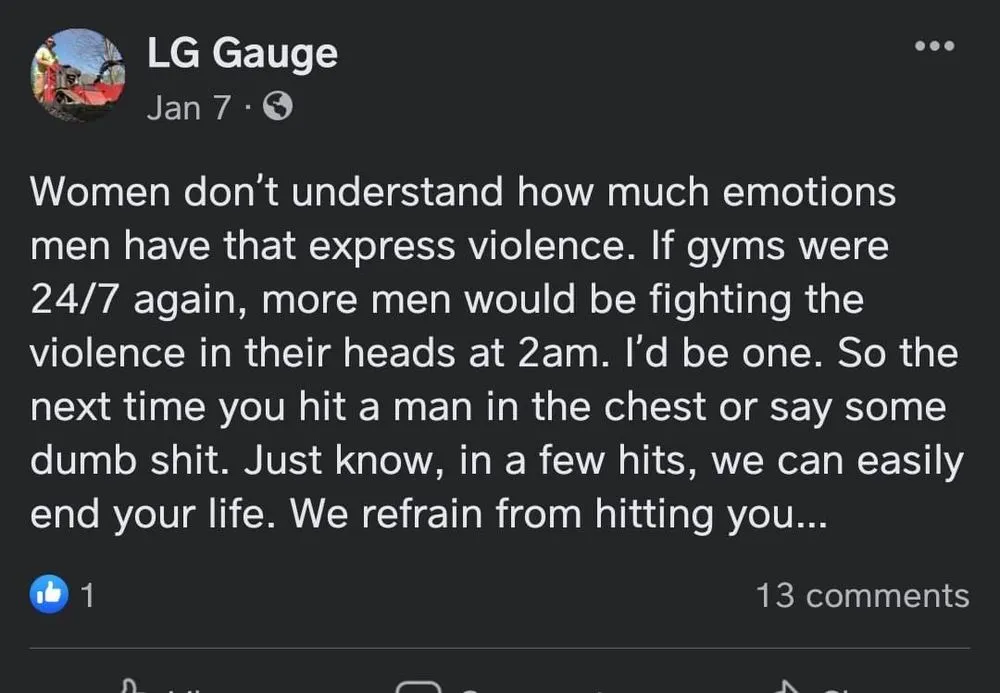This screenshot has width=1000, height=693.
Task: Open the 13 comments link
Action: click(x=862, y=595)
